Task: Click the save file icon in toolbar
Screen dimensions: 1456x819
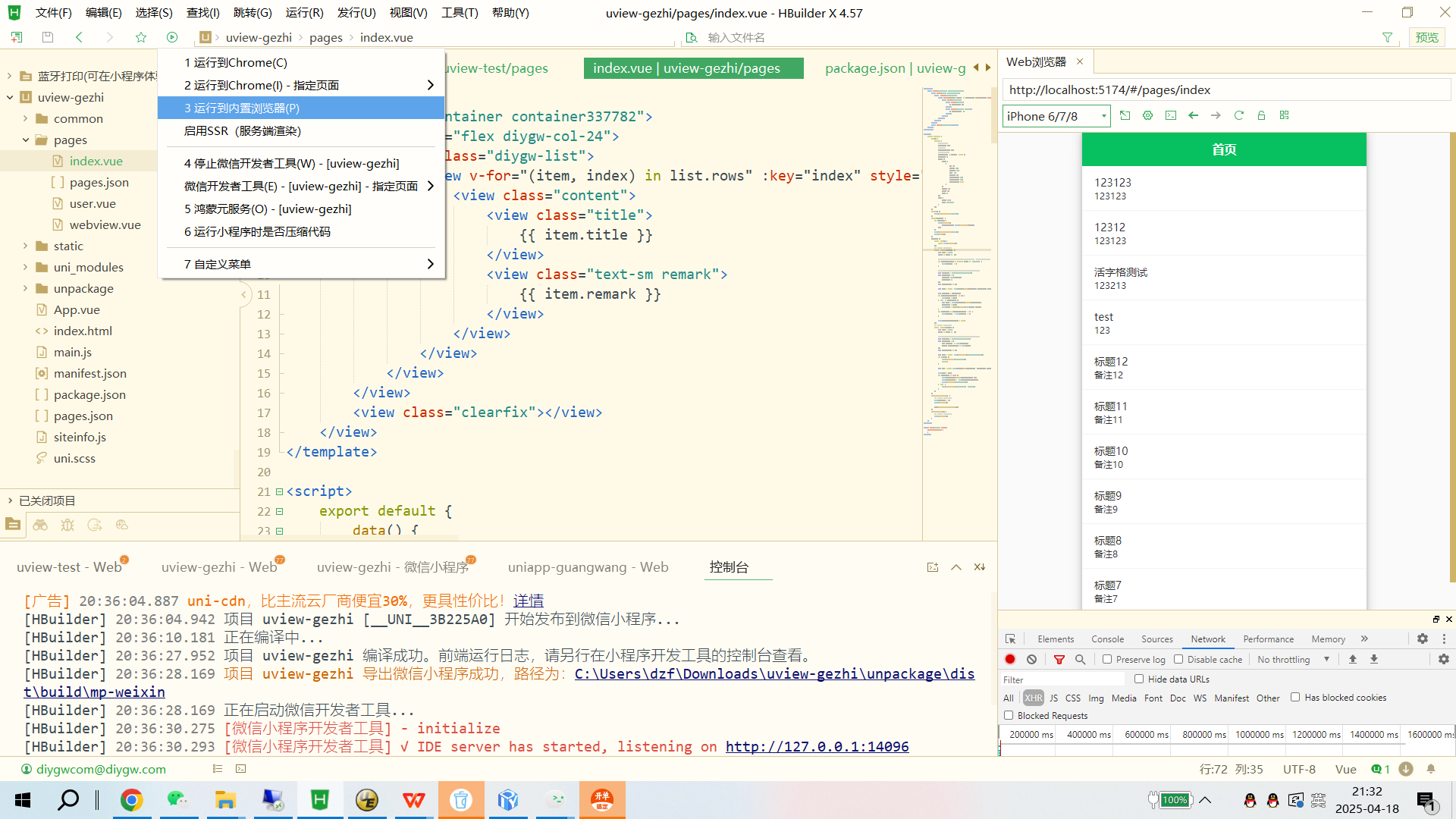Action: click(x=48, y=37)
